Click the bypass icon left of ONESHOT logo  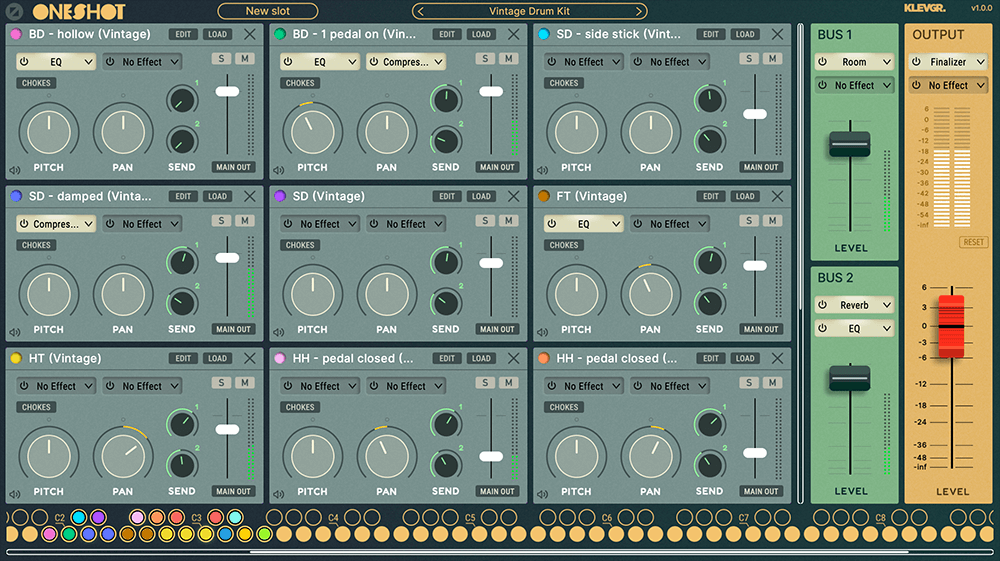15,12
